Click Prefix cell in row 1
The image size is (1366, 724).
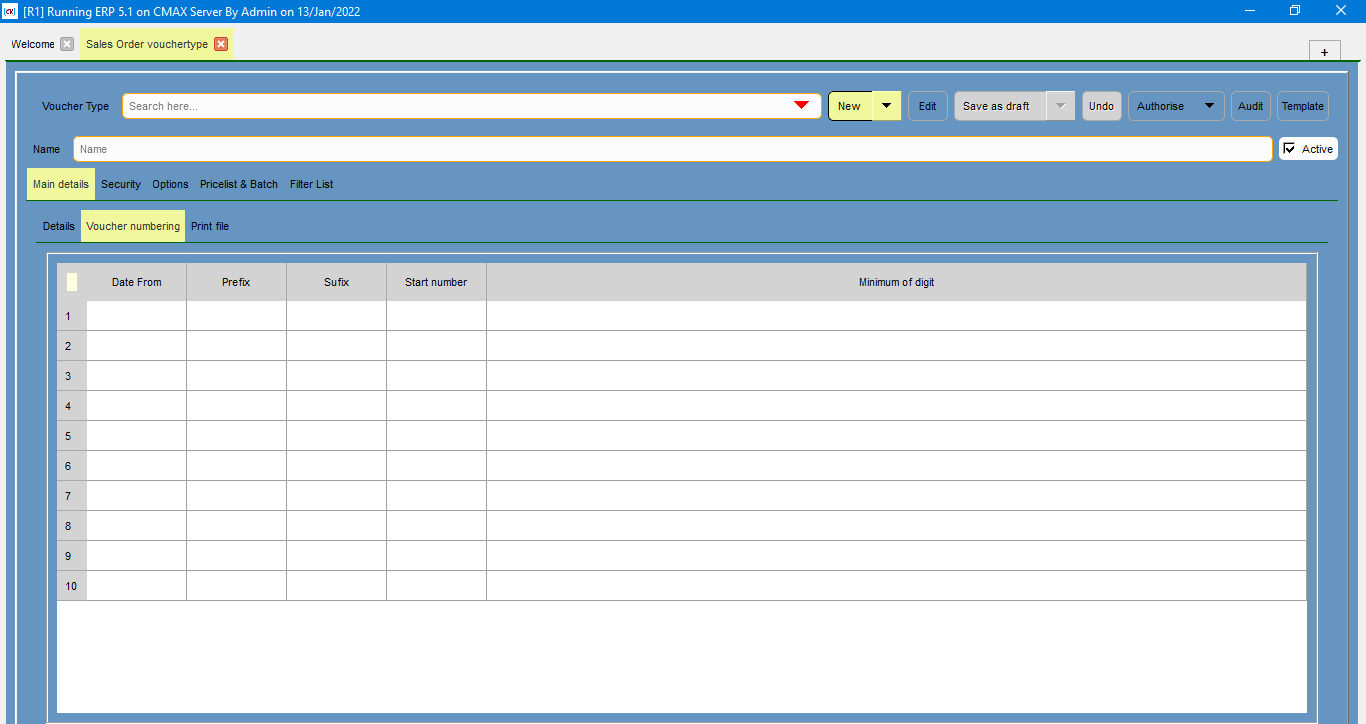point(236,316)
